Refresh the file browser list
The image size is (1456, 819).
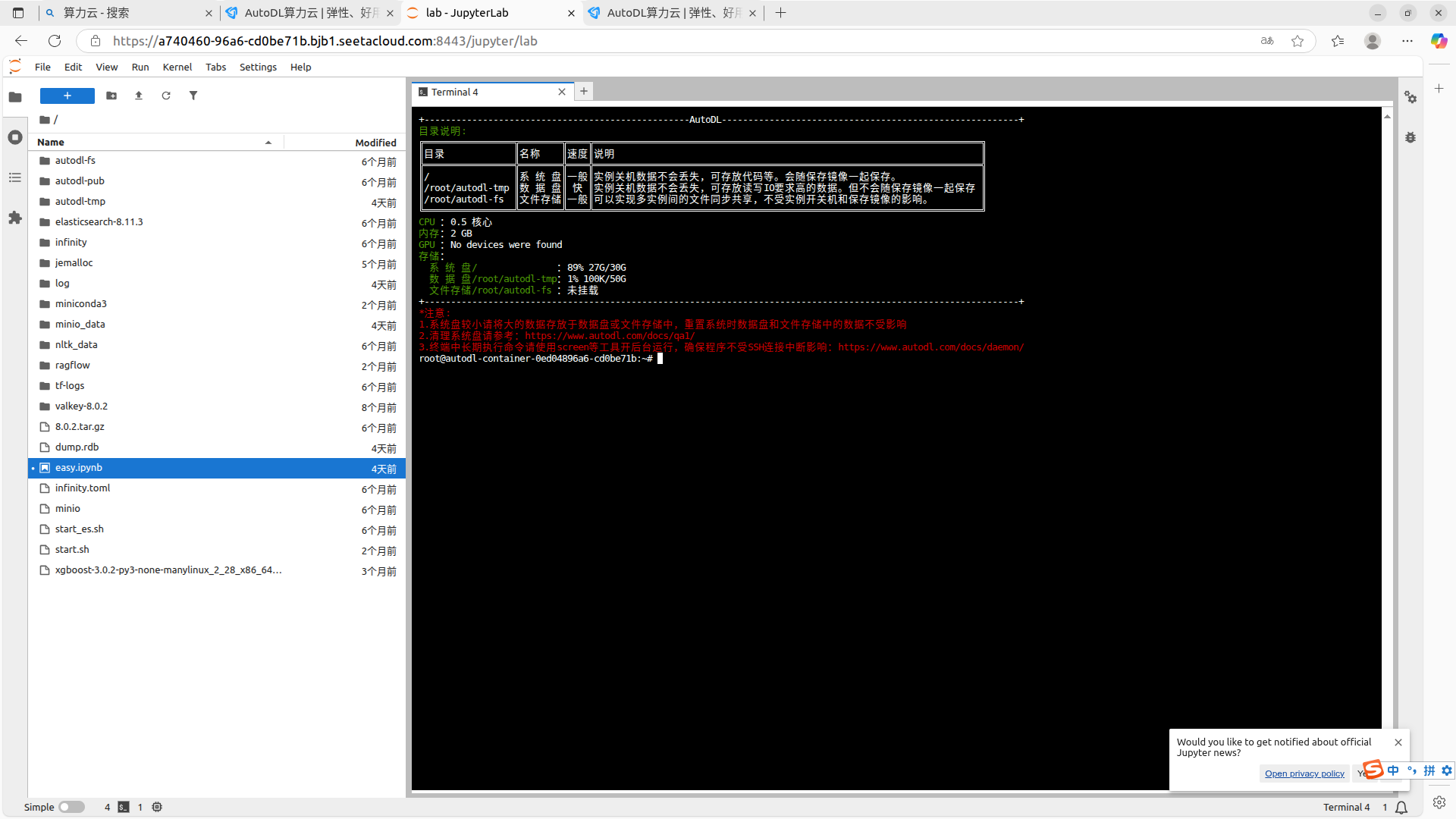[x=166, y=96]
